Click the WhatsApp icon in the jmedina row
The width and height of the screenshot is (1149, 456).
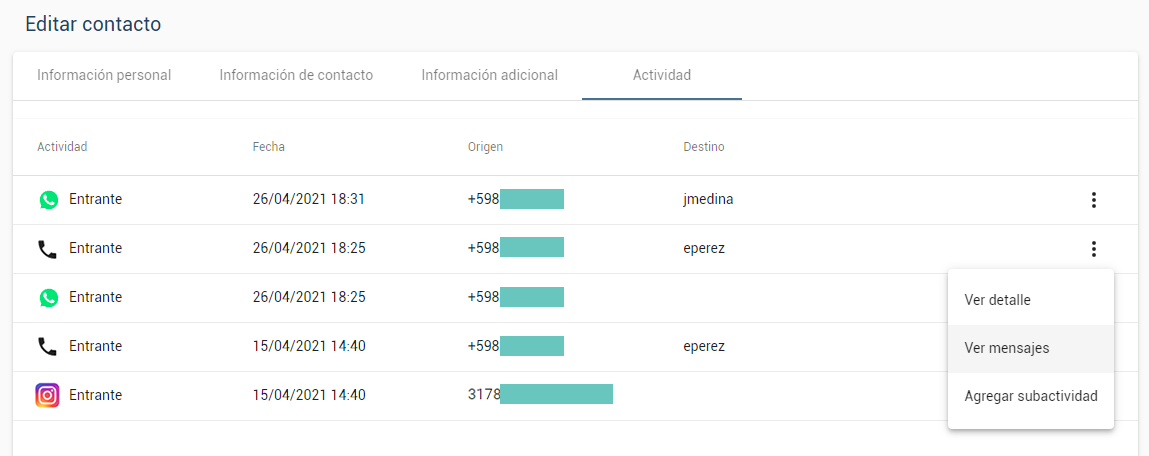tap(48, 199)
